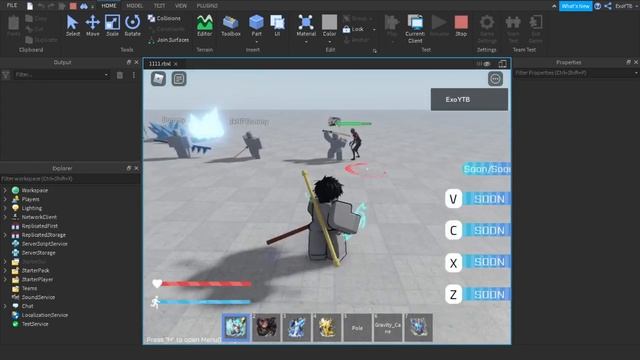Click the Explorer filter workspace field
640x360 pixels.
70,179
